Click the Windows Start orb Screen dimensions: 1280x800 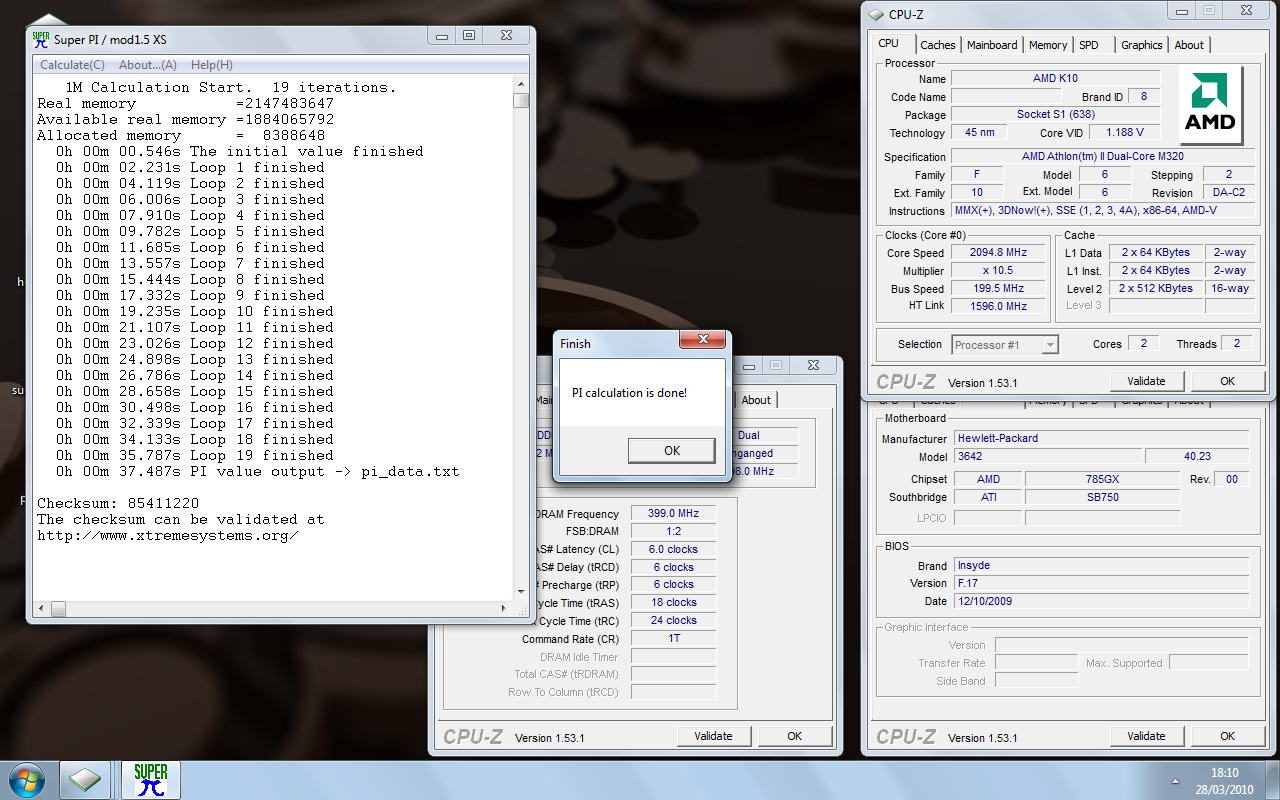pos(25,779)
